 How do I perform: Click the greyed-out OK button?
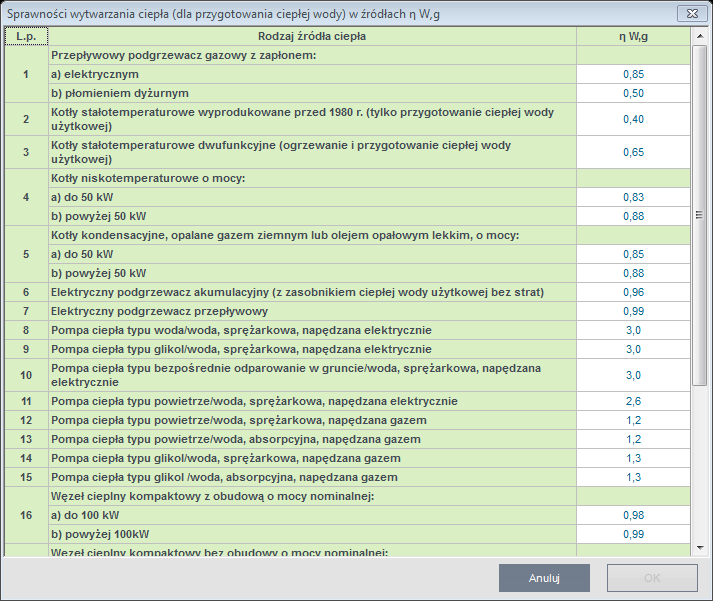click(652, 578)
